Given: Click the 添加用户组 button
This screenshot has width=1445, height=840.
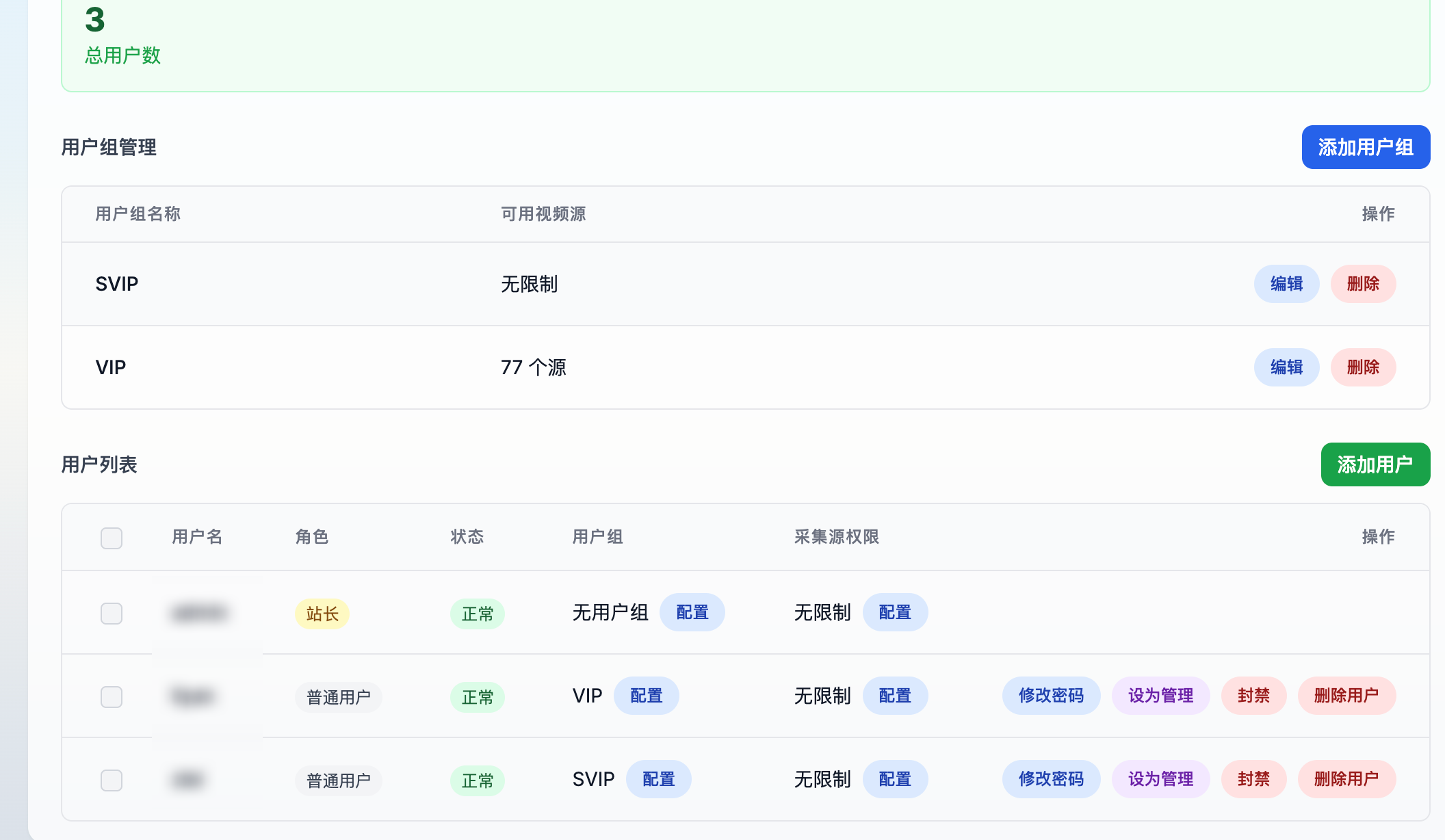Looking at the screenshot, I should pyautogui.click(x=1365, y=146).
